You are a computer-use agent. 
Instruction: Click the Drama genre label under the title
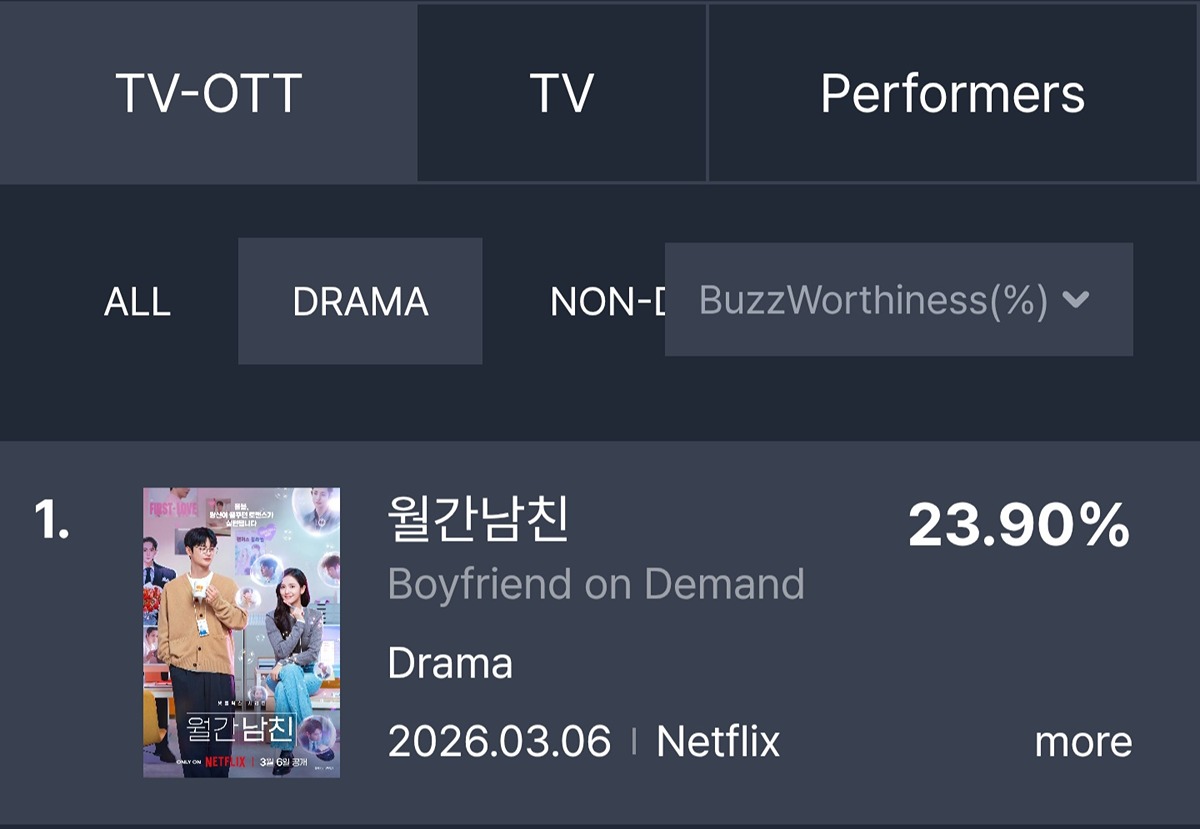tap(450, 663)
